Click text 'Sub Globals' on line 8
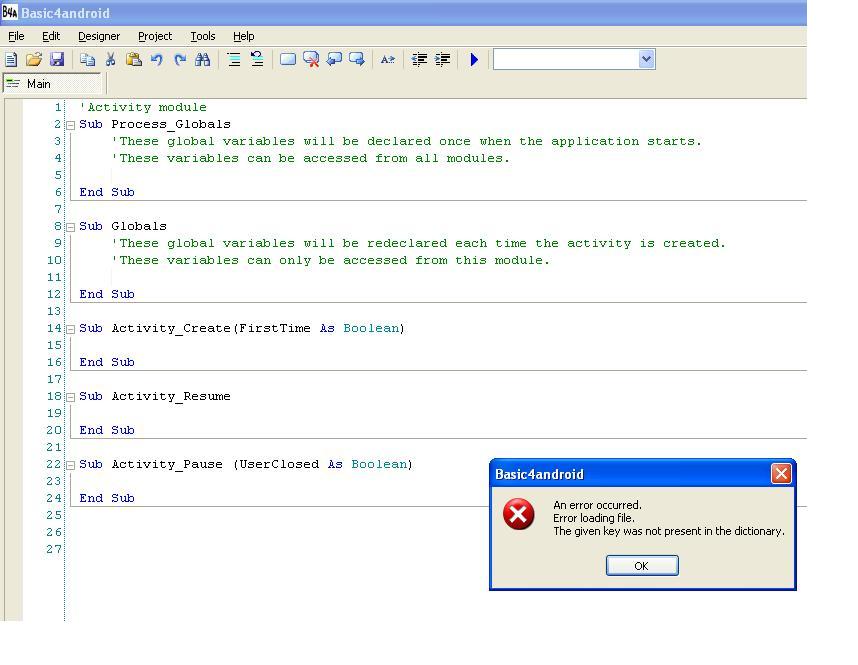 (123, 226)
